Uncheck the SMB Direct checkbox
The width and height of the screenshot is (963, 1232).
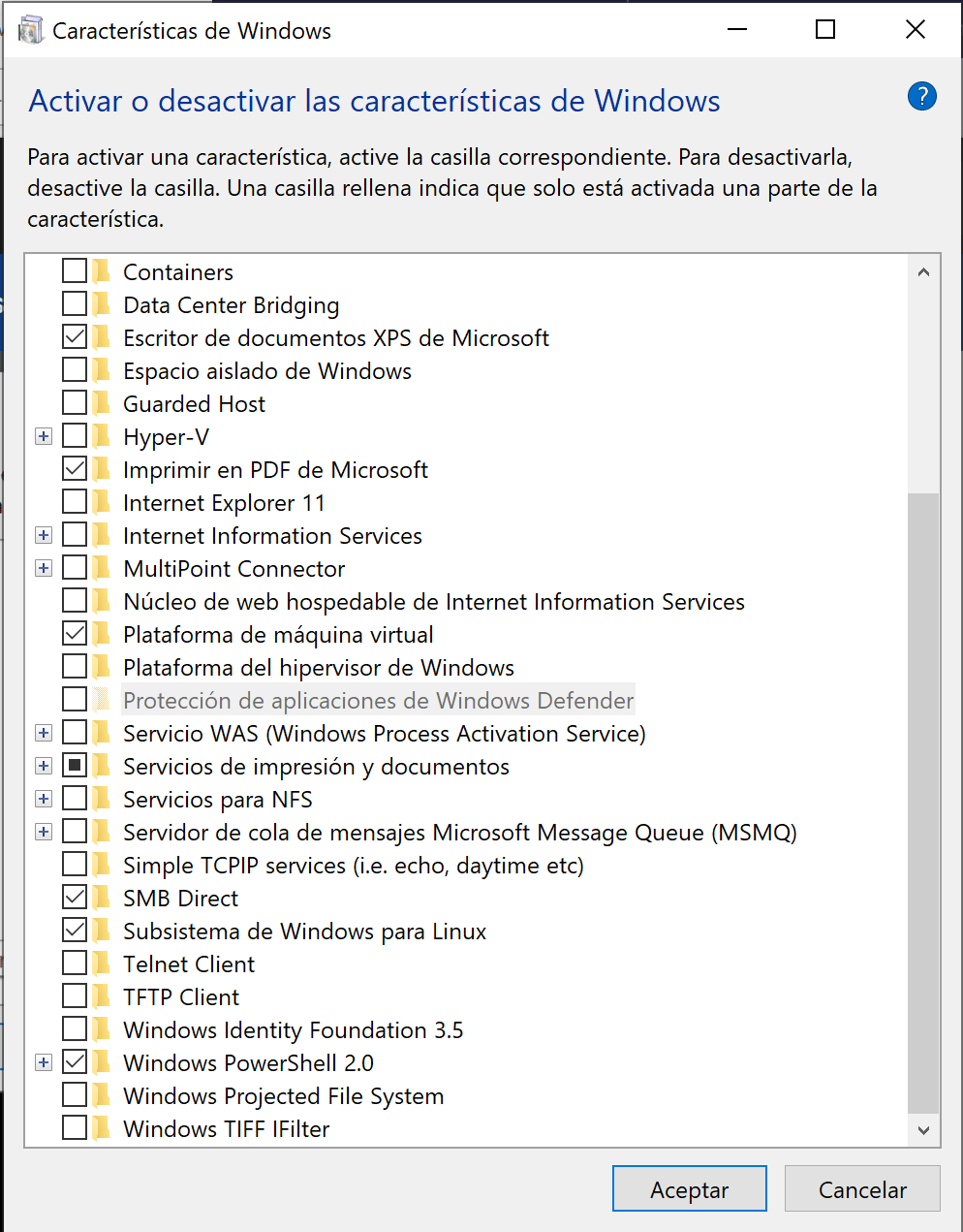(x=75, y=897)
